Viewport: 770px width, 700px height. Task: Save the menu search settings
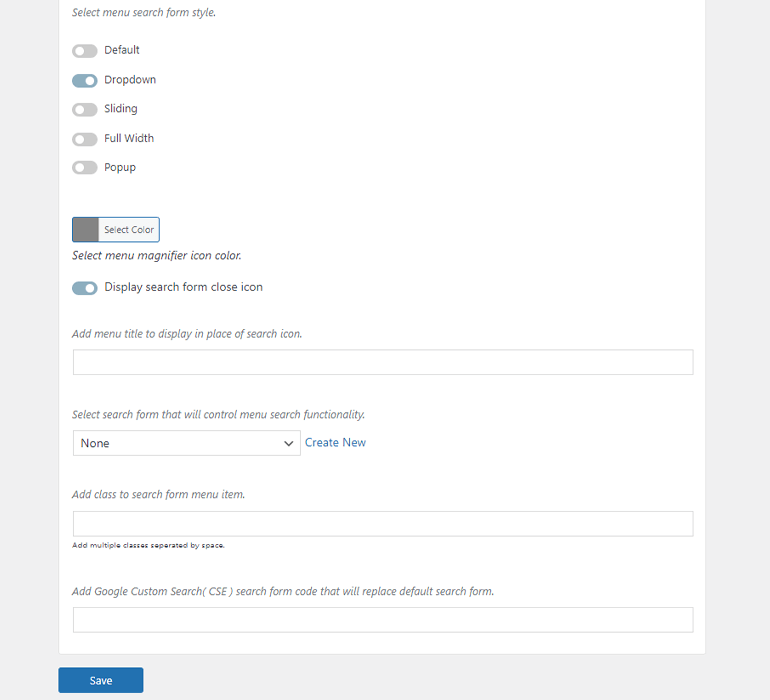coord(101,680)
